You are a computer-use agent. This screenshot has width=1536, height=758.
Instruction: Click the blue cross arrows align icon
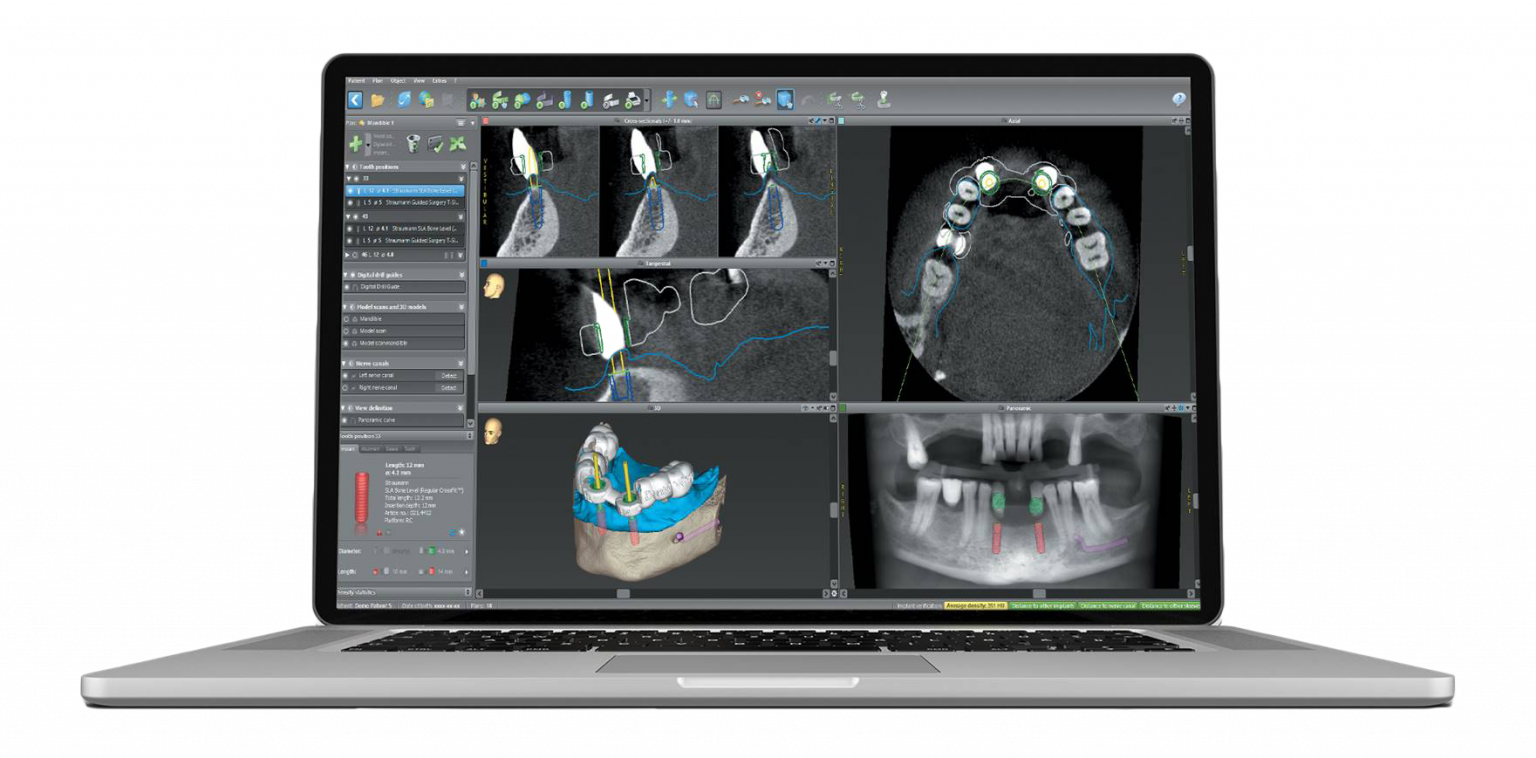669,99
